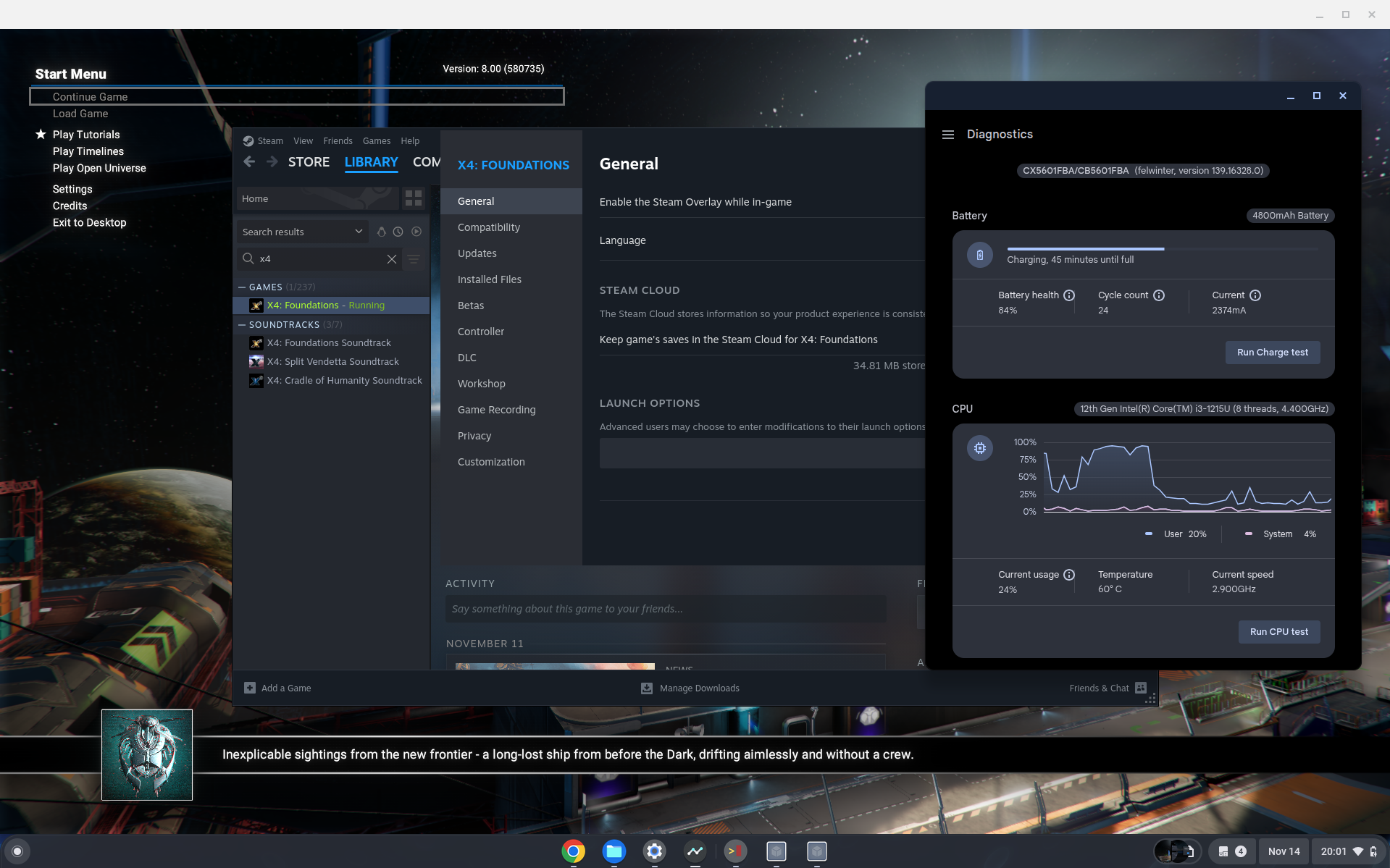Open the Friends menu in Steam

tap(338, 141)
